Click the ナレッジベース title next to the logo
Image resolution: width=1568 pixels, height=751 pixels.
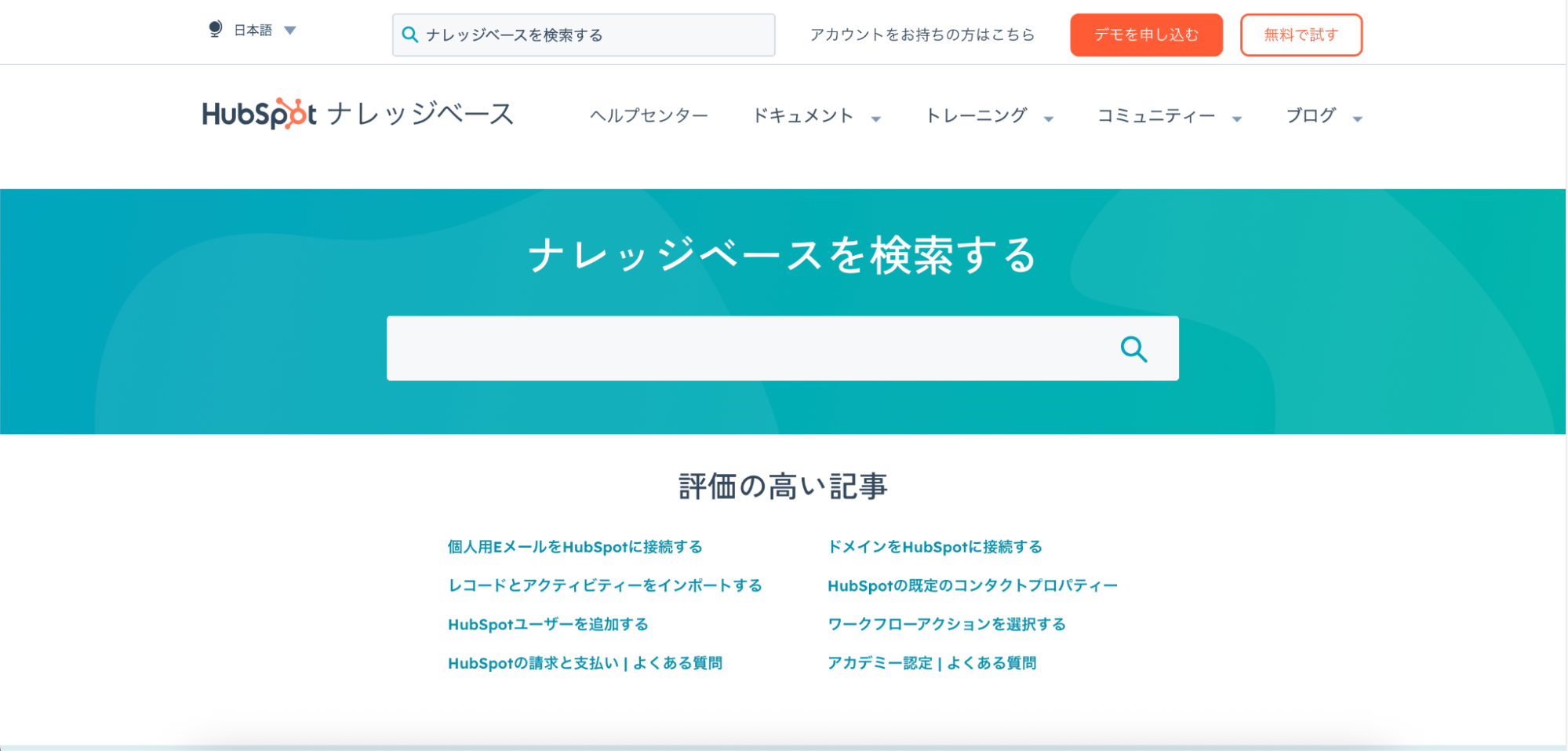coord(420,114)
